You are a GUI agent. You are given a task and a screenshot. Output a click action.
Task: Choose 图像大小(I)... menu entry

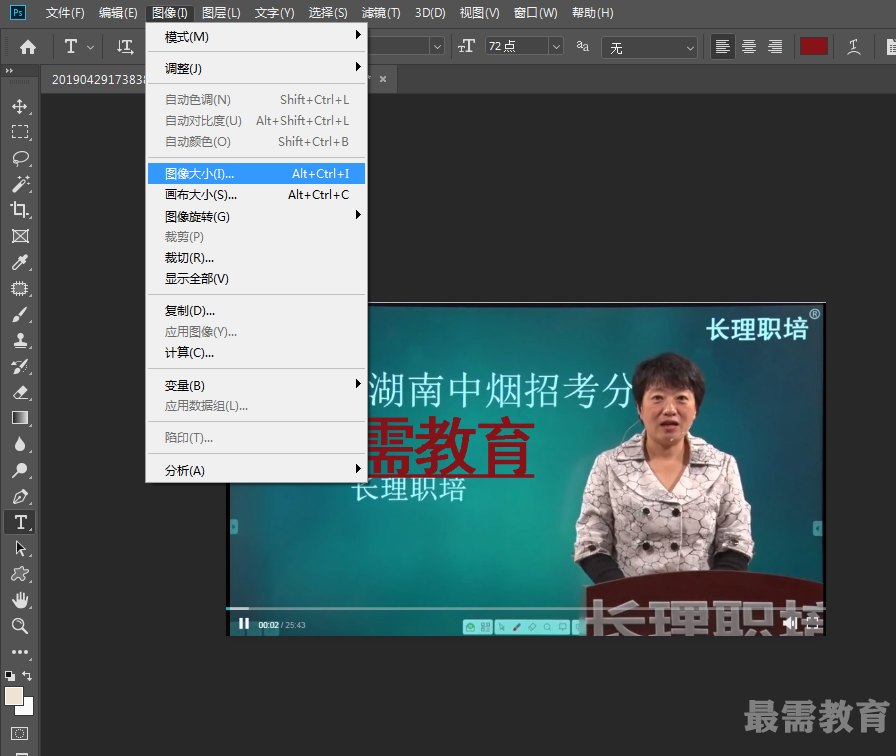[x=256, y=174]
